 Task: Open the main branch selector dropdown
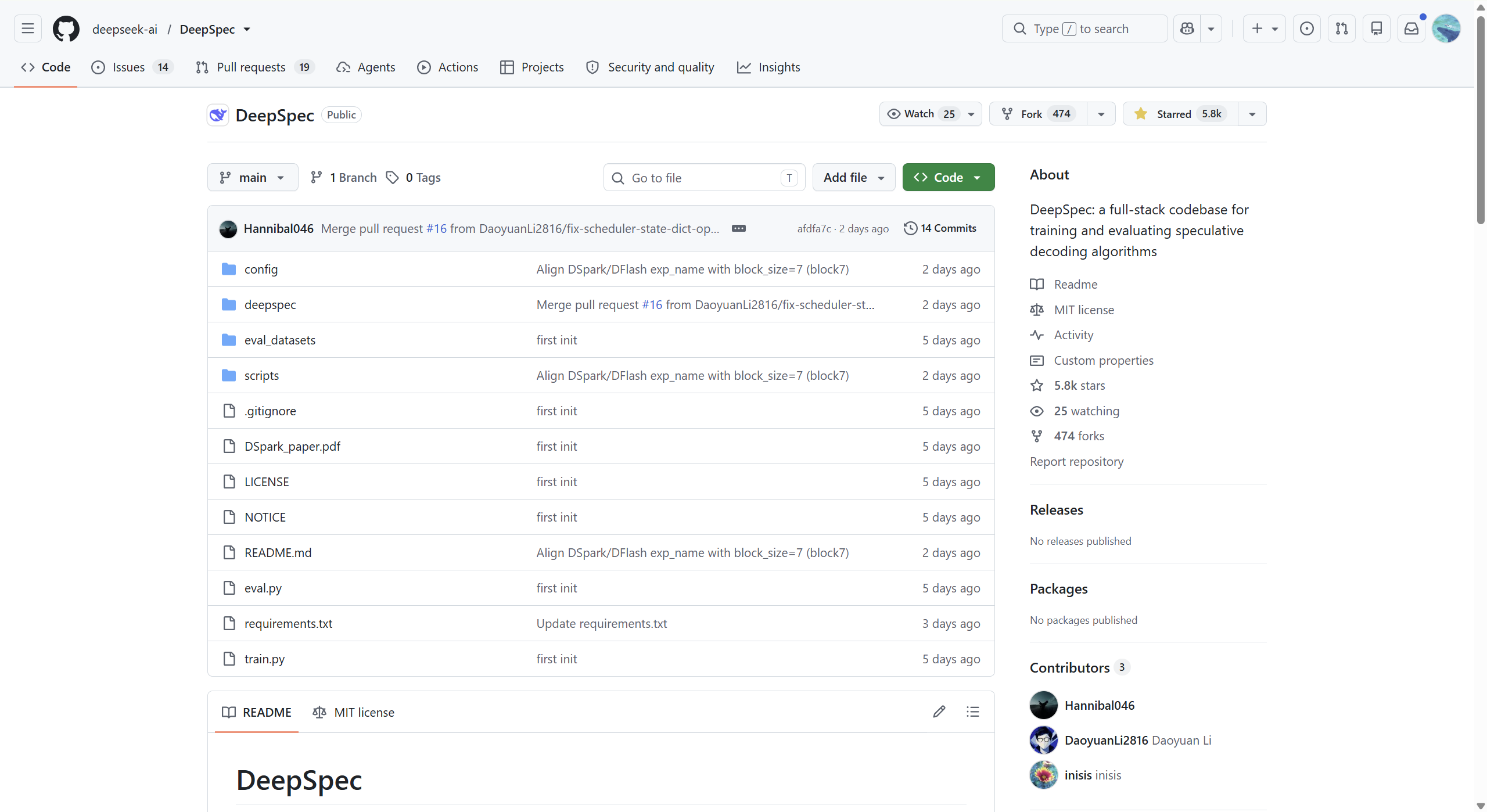(253, 177)
